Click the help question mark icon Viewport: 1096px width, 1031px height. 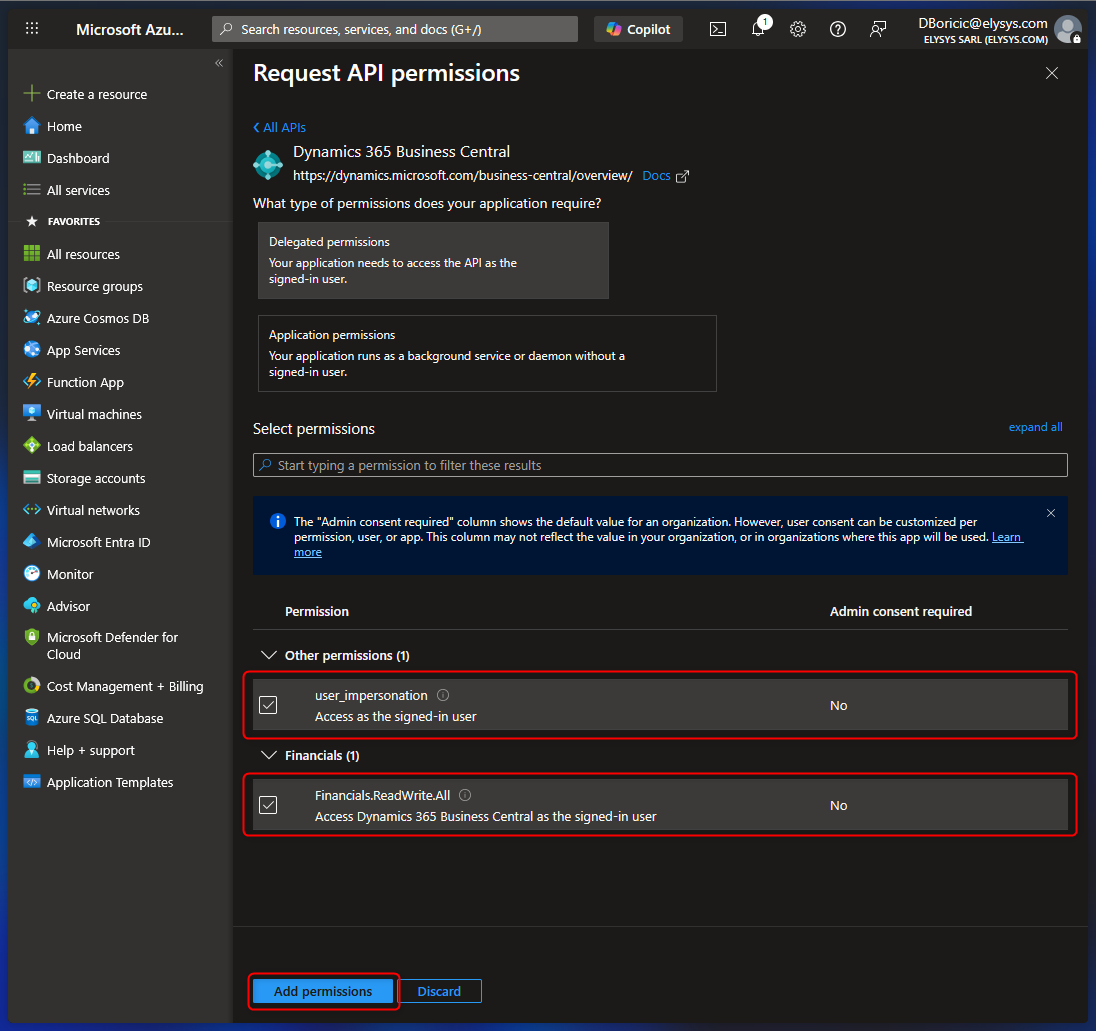[838, 29]
